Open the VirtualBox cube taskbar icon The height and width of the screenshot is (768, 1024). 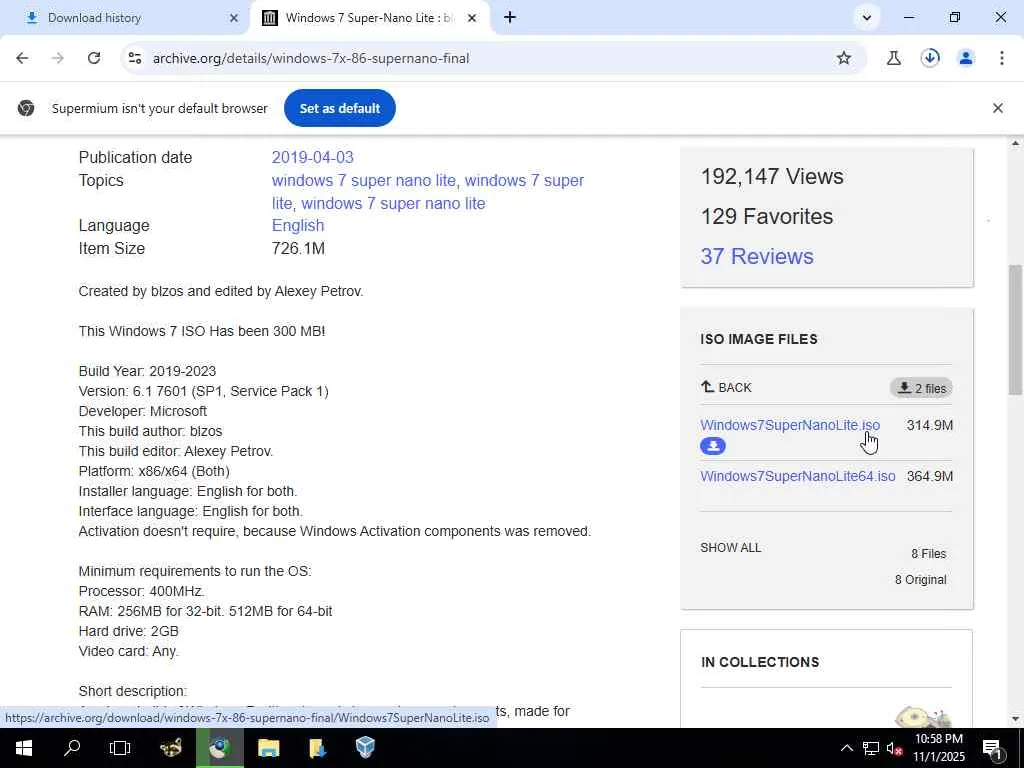[365, 748]
